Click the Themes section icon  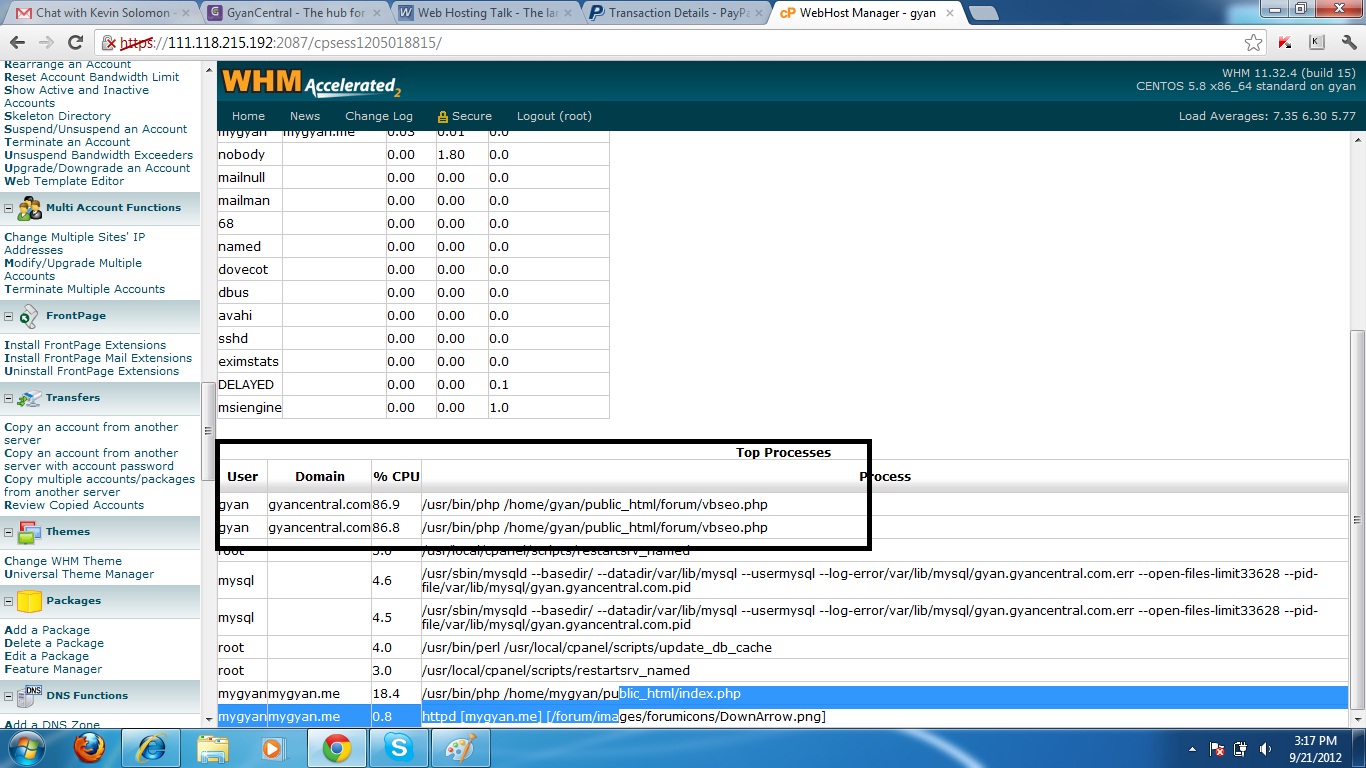click(29, 532)
